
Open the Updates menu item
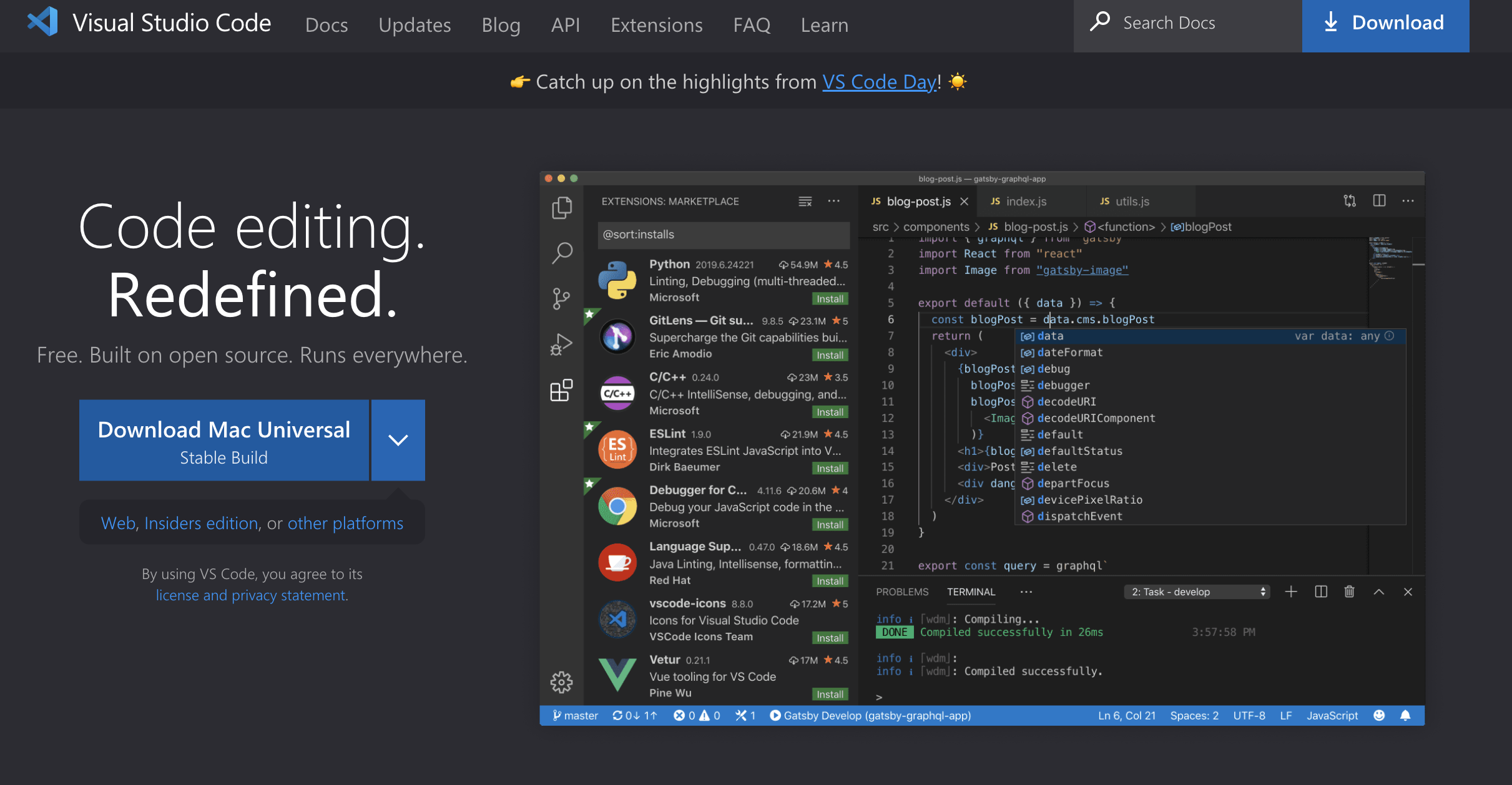415,25
